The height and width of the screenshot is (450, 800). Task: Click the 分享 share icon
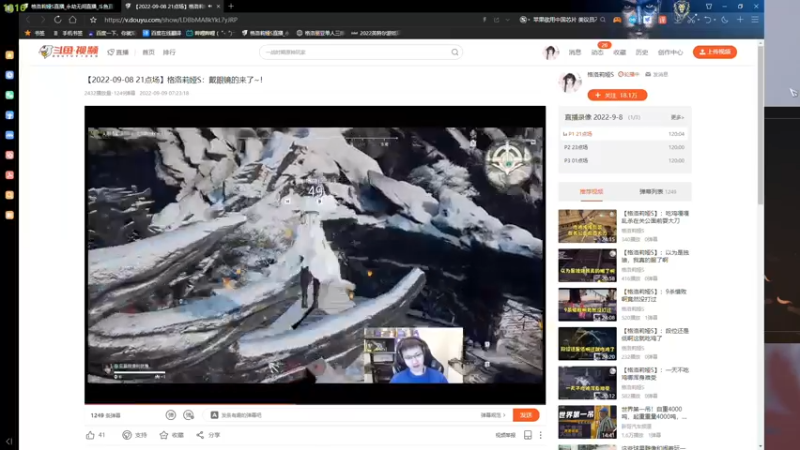click(200, 435)
